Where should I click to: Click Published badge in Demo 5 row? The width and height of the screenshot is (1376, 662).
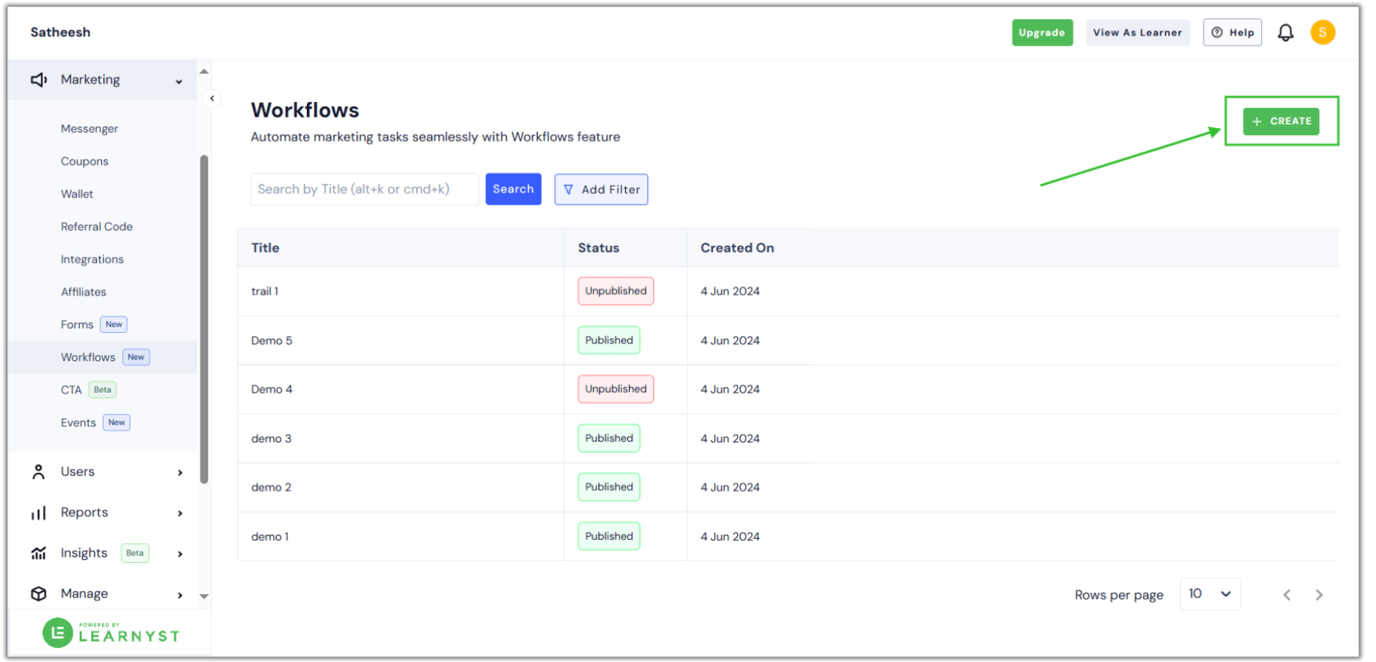(609, 340)
